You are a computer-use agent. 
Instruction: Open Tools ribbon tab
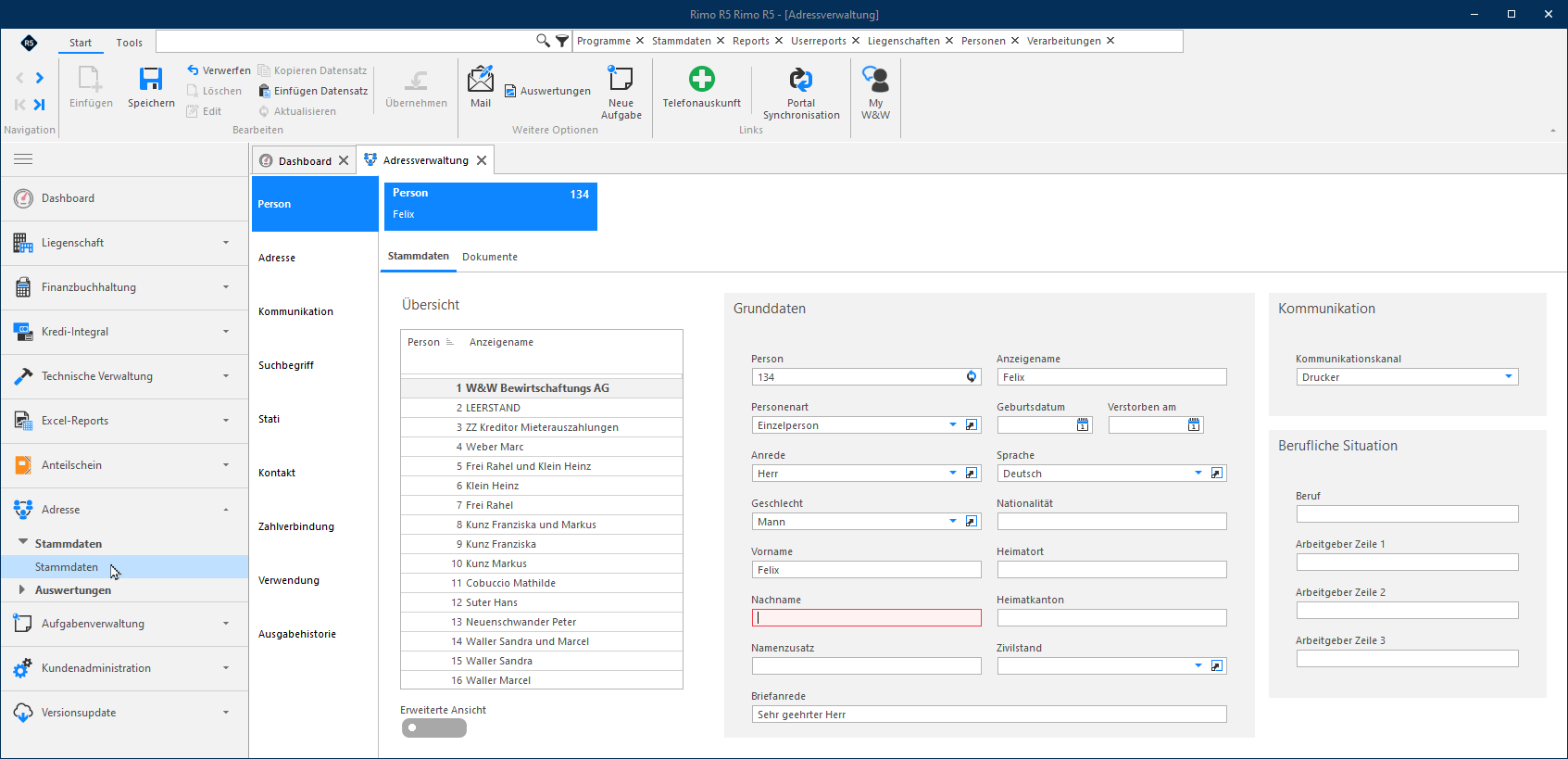pyautogui.click(x=130, y=43)
